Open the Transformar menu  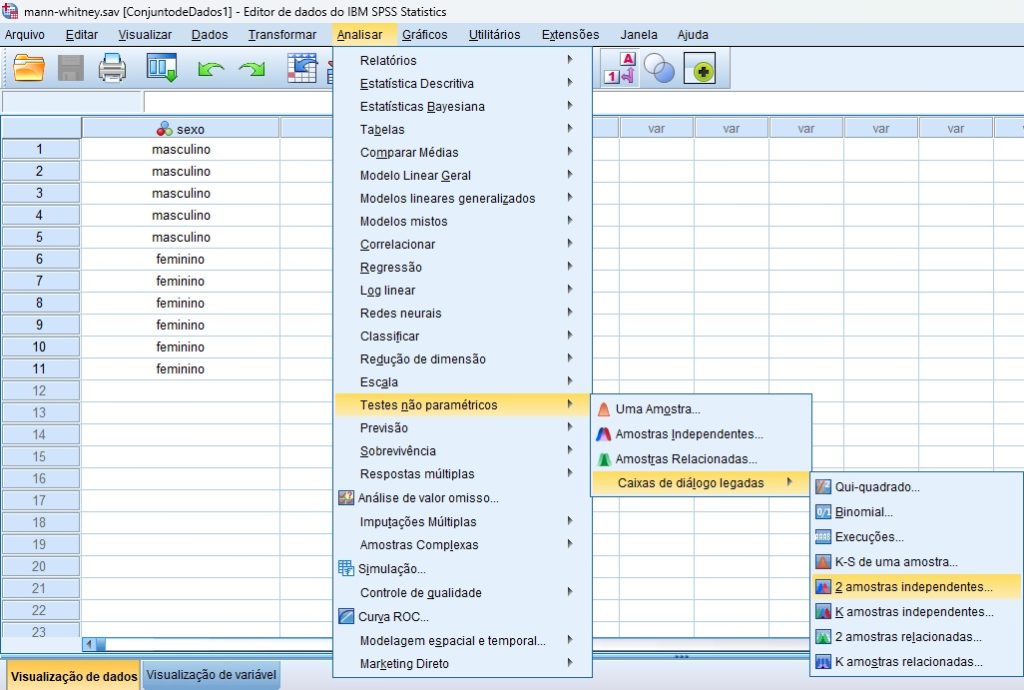pos(282,35)
